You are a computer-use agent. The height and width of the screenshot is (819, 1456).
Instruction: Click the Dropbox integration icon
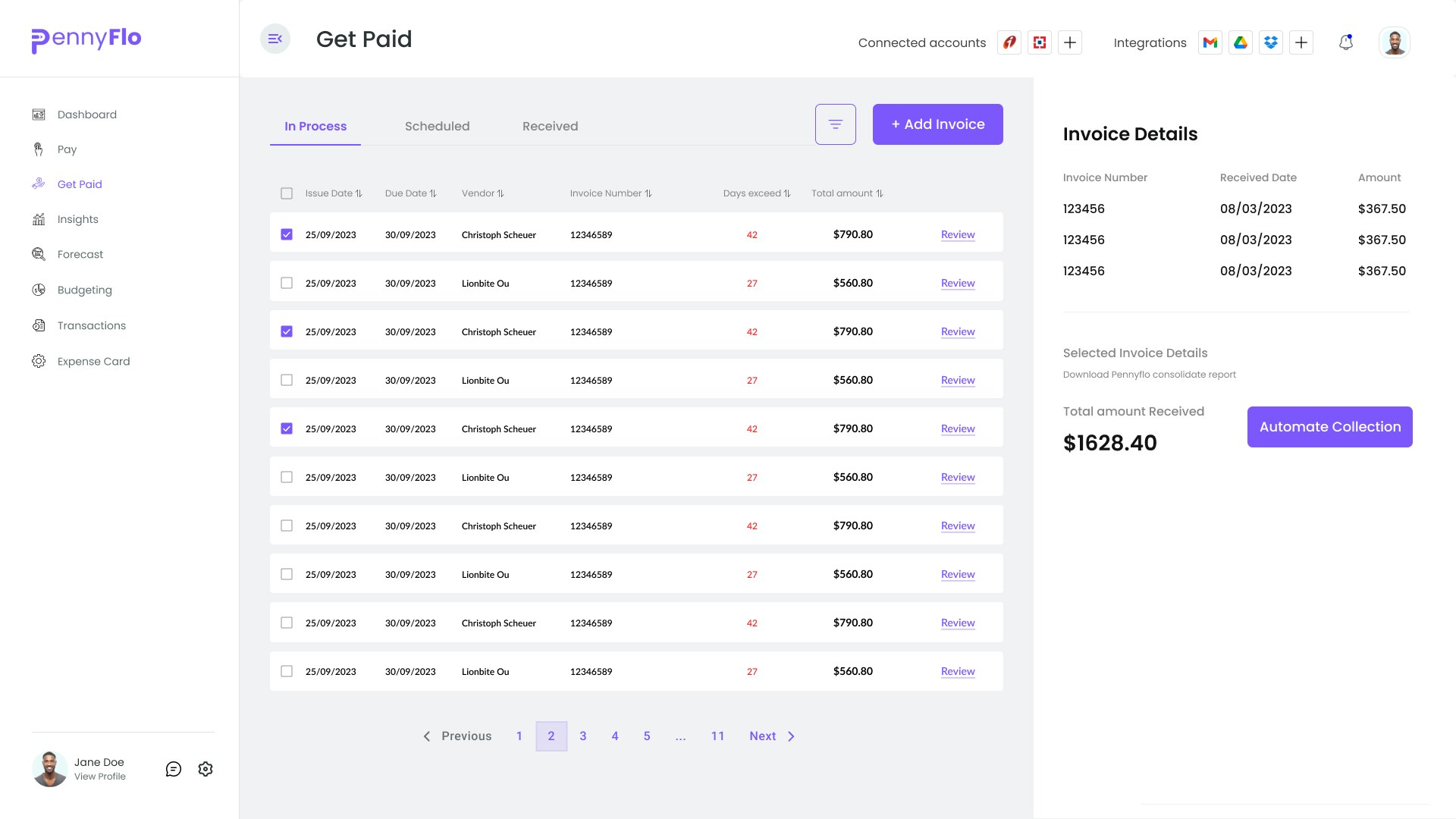1271,42
